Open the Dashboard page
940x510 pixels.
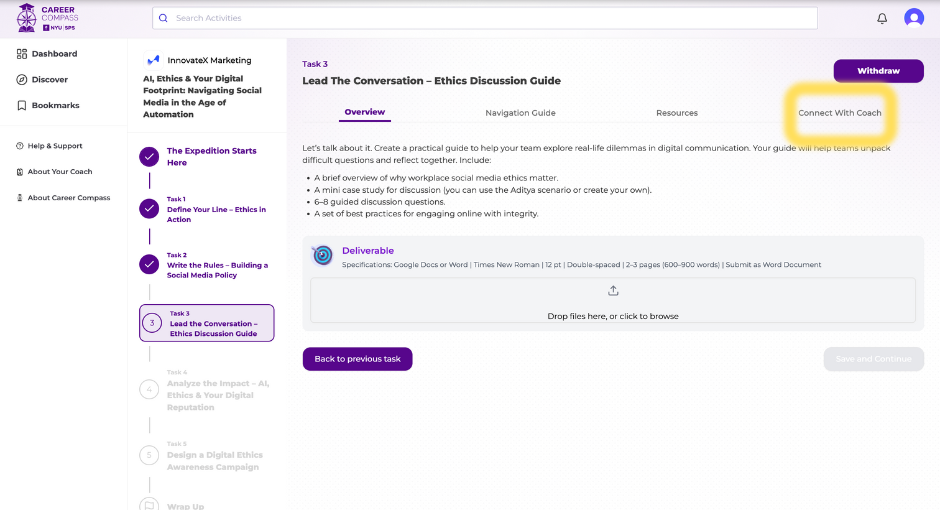coord(53,54)
